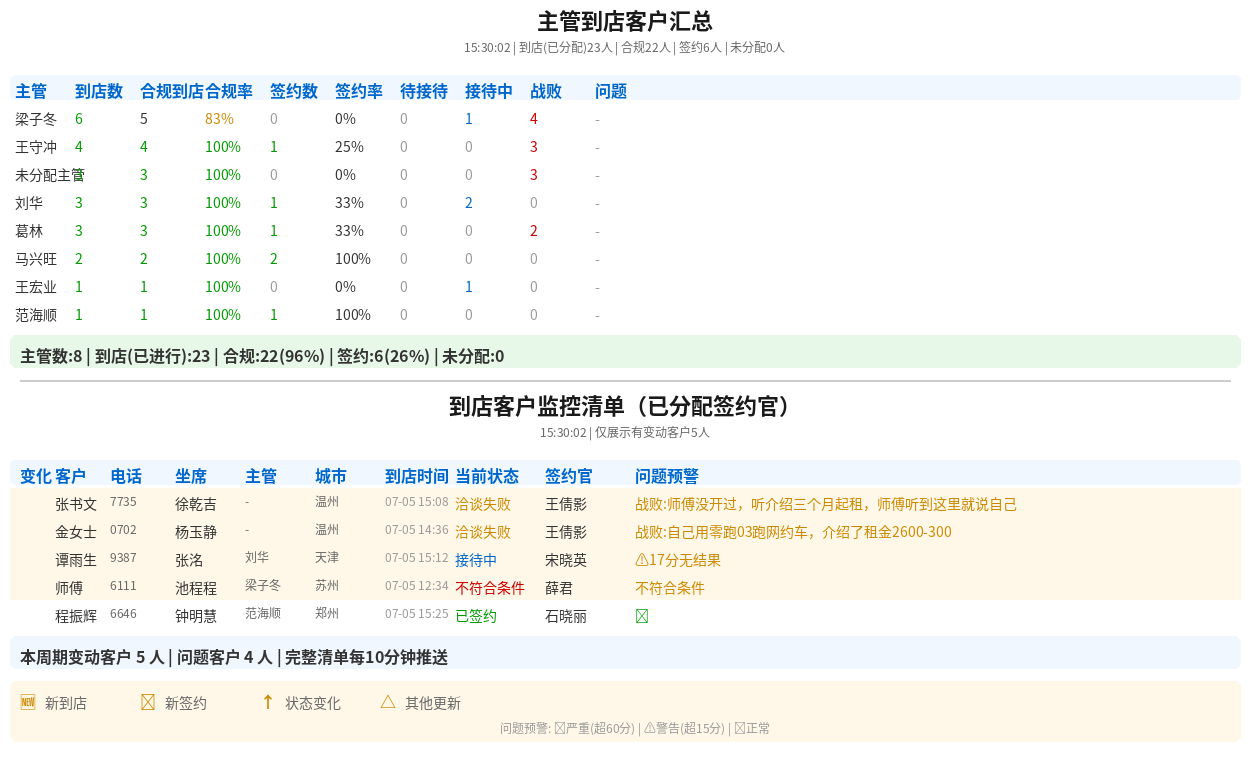Select the 待接待 column header
Image resolution: width=1250 pixels, height=784 pixels.
point(424,91)
